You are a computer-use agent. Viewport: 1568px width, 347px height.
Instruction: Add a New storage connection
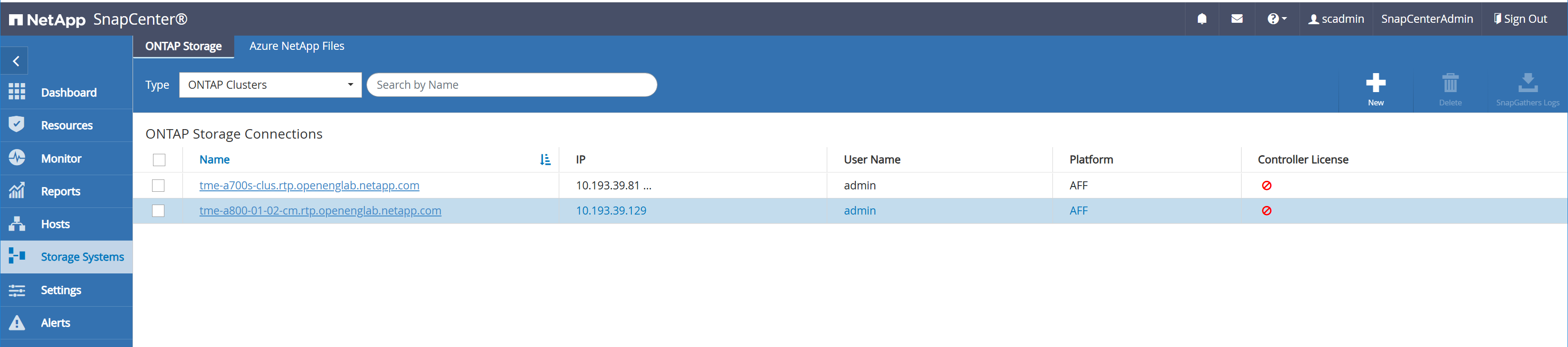1376,89
